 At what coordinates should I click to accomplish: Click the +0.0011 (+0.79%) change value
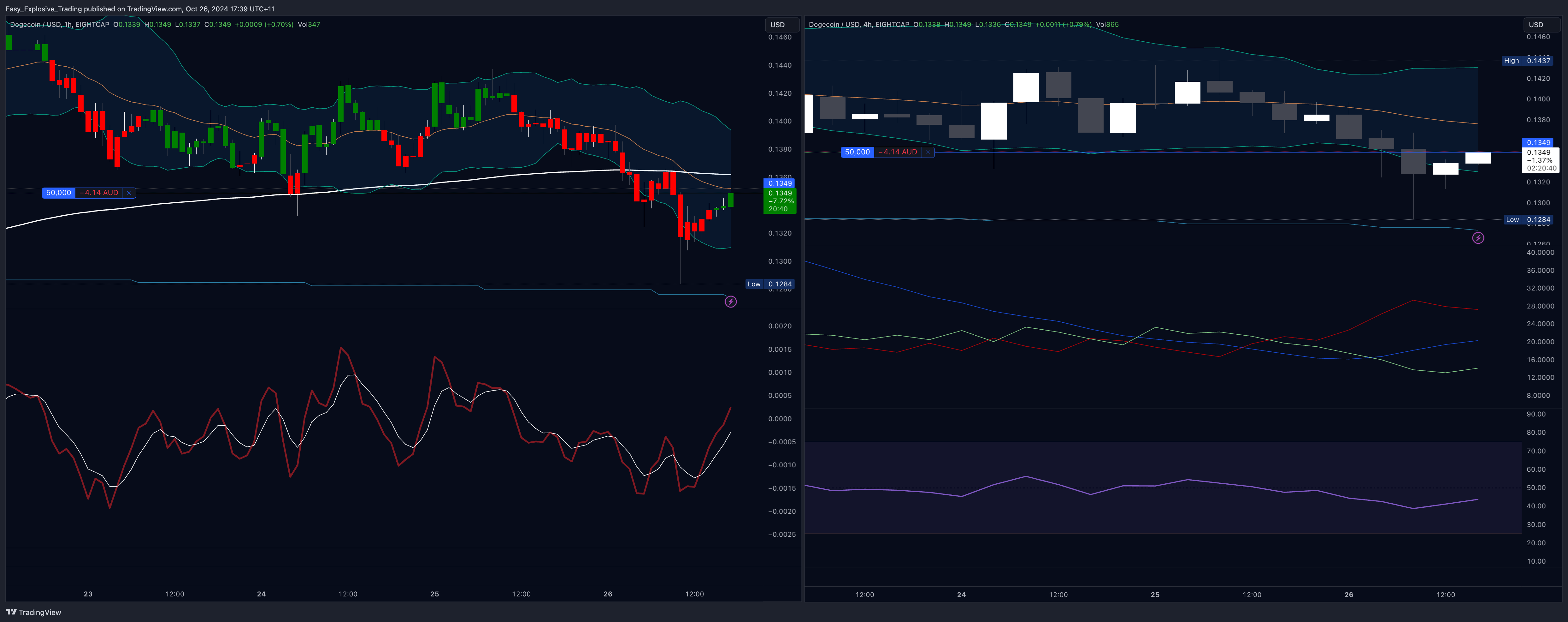pos(1064,24)
